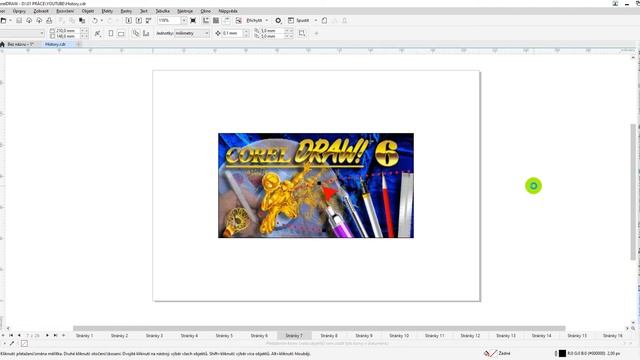Adjust the nudge distance spinner arrows
640x360 pixels.
click(246, 33)
